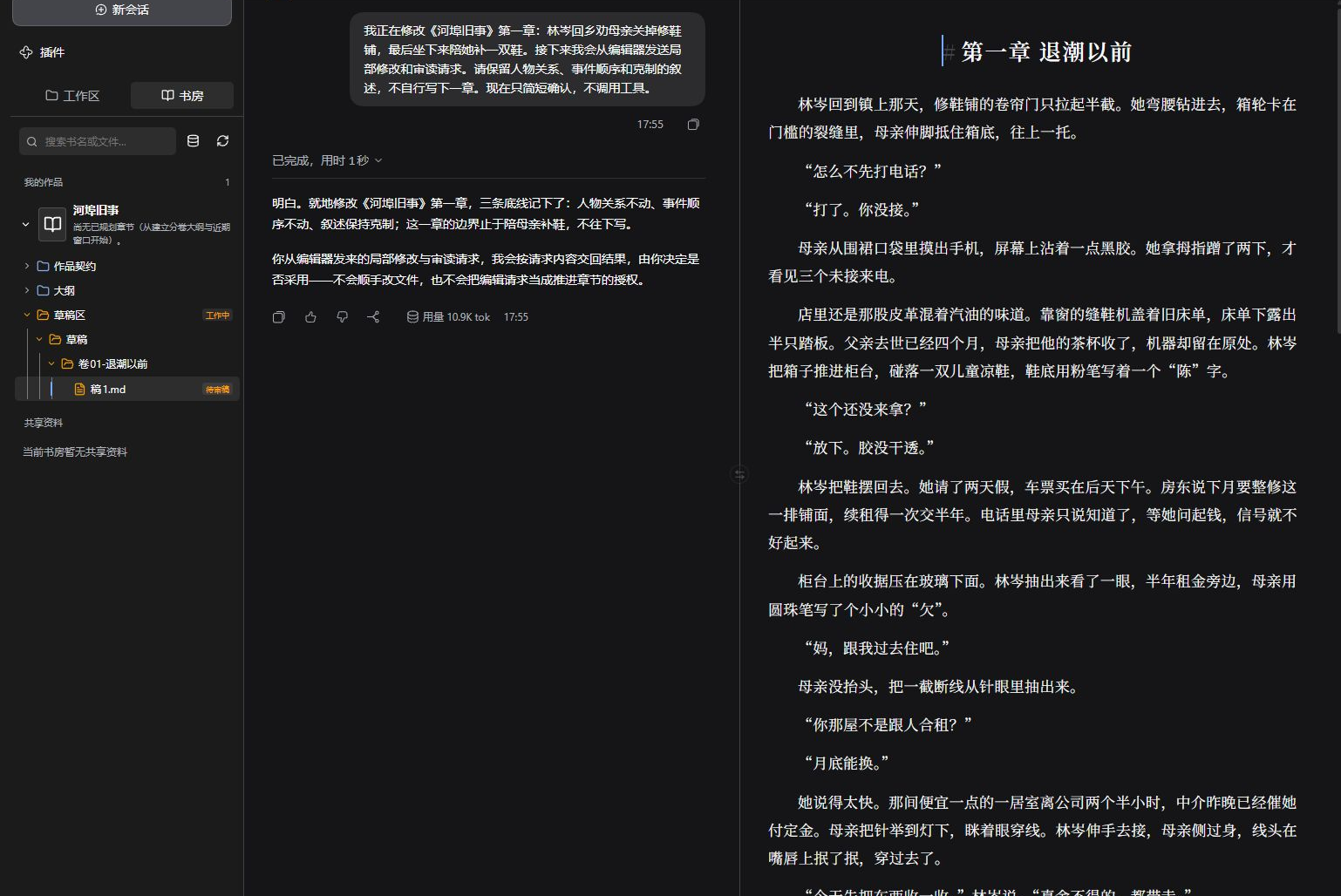The width and height of the screenshot is (1341, 896).
Task: Open the 插件 plugins entry
Action: [x=42, y=52]
